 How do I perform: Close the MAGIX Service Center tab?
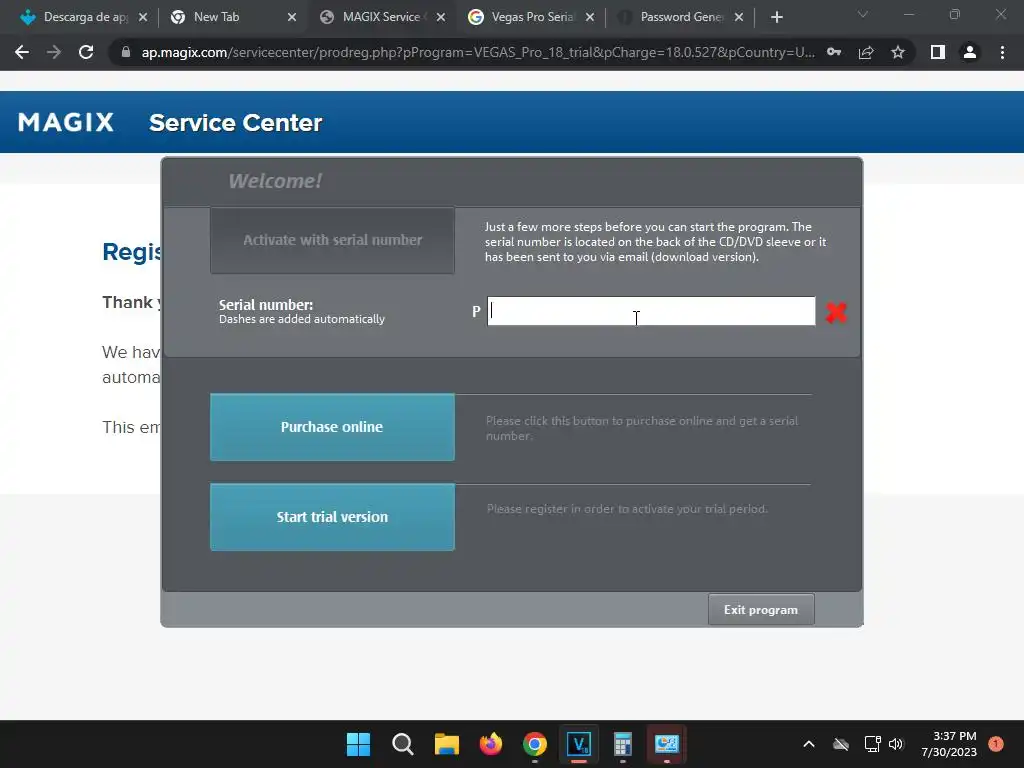pos(441,17)
